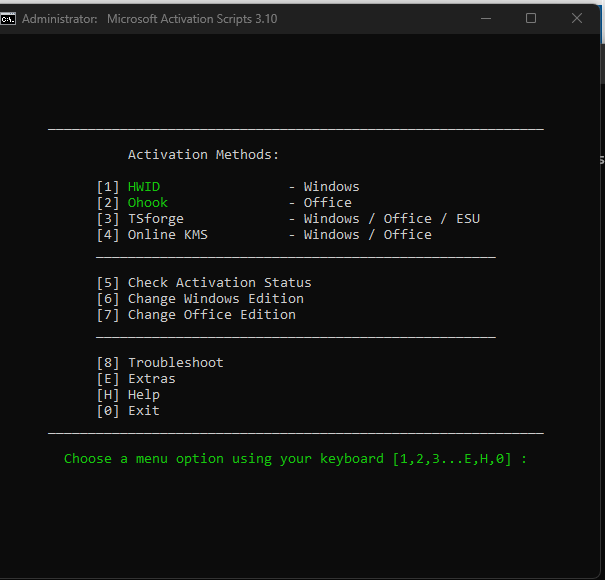
Task: Click the '[8]' option number
Action: (x=108, y=363)
